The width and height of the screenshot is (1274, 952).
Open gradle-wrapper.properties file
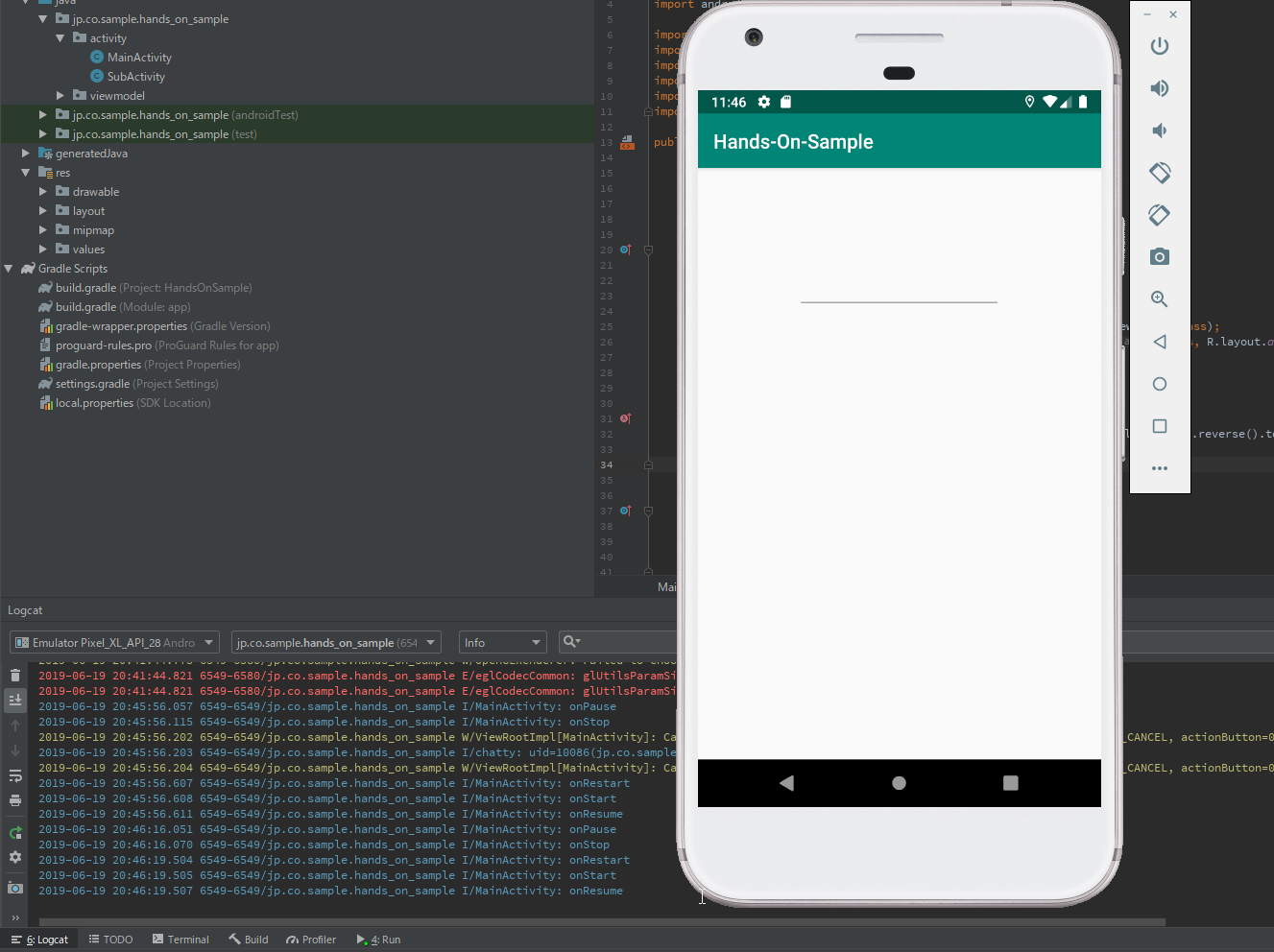(x=155, y=326)
